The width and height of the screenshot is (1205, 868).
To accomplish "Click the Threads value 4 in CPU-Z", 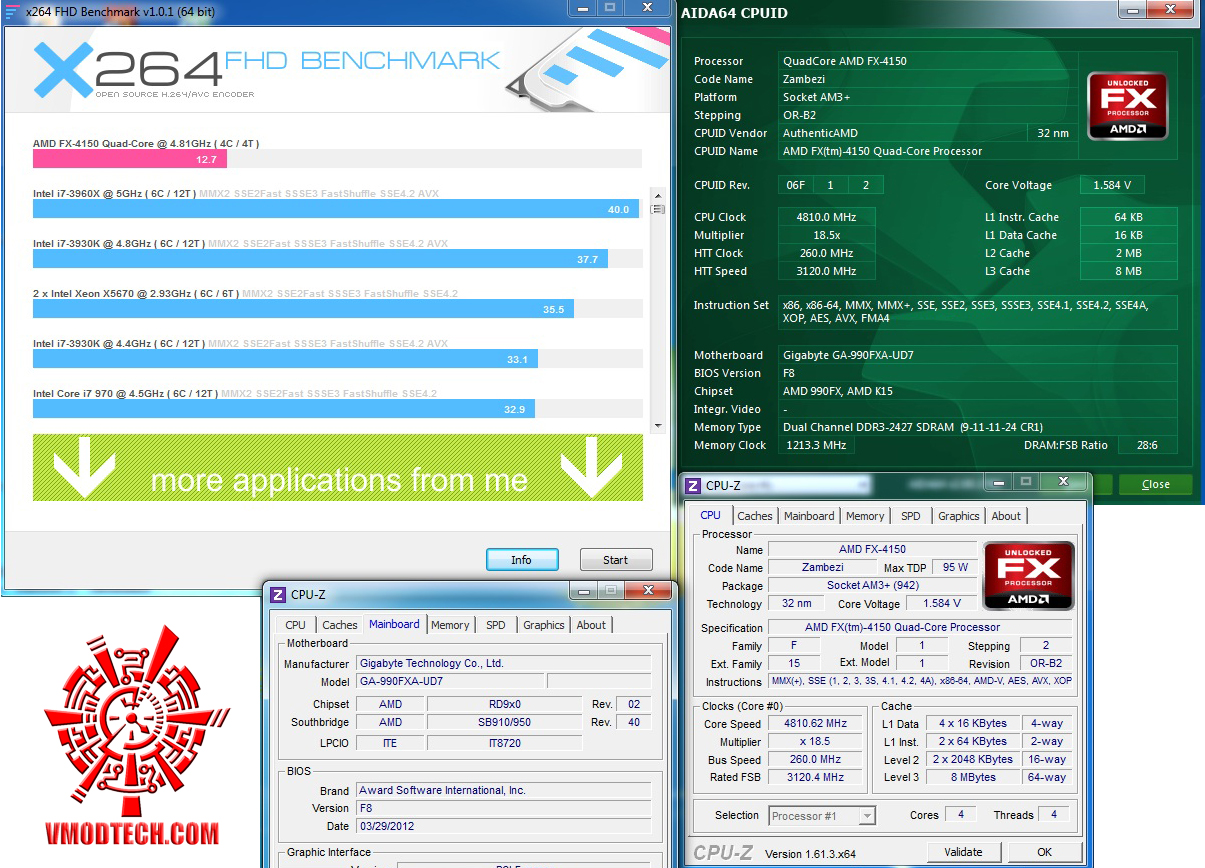I will [1053, 815].
